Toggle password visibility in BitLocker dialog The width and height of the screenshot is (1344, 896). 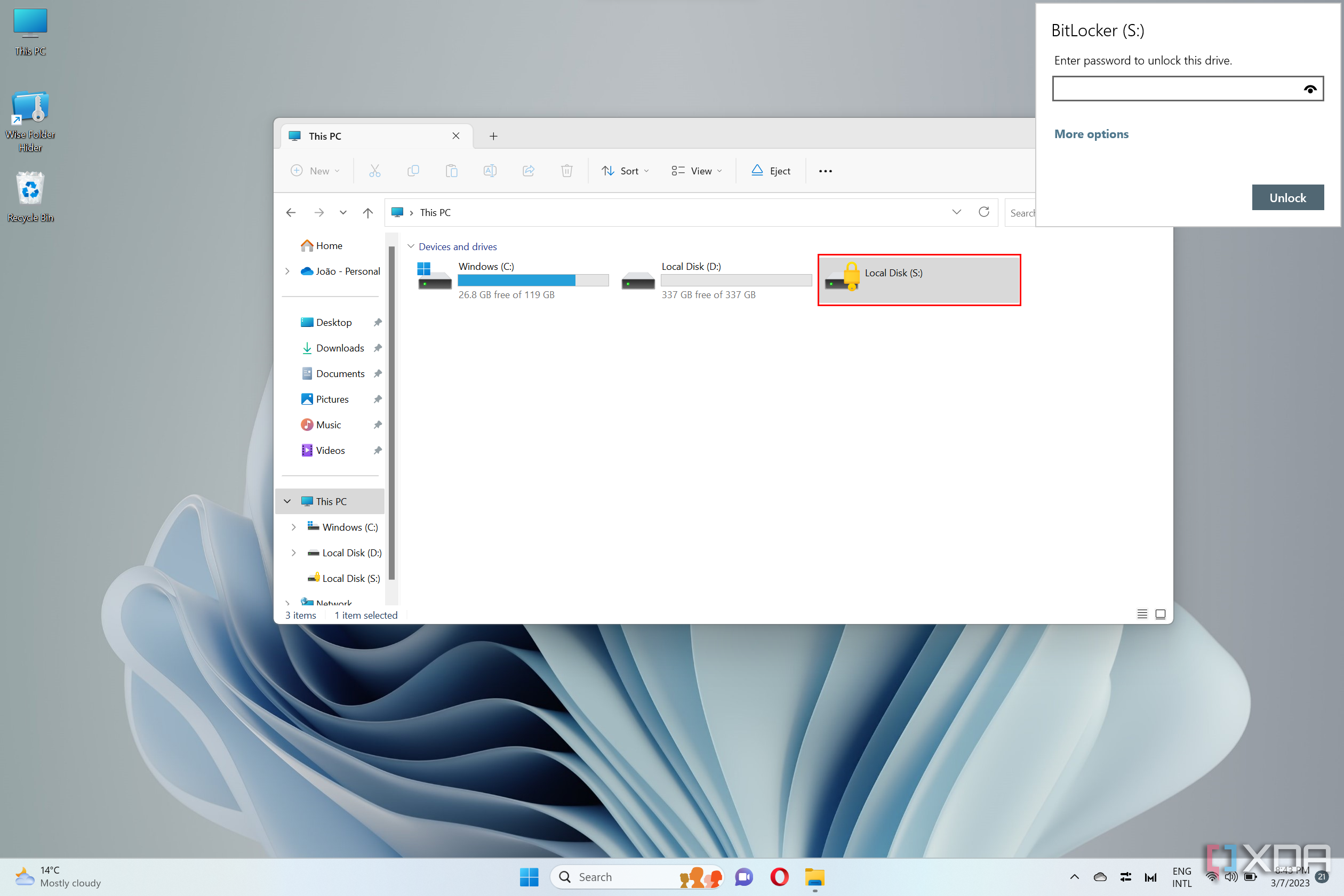pos(1310,89)
